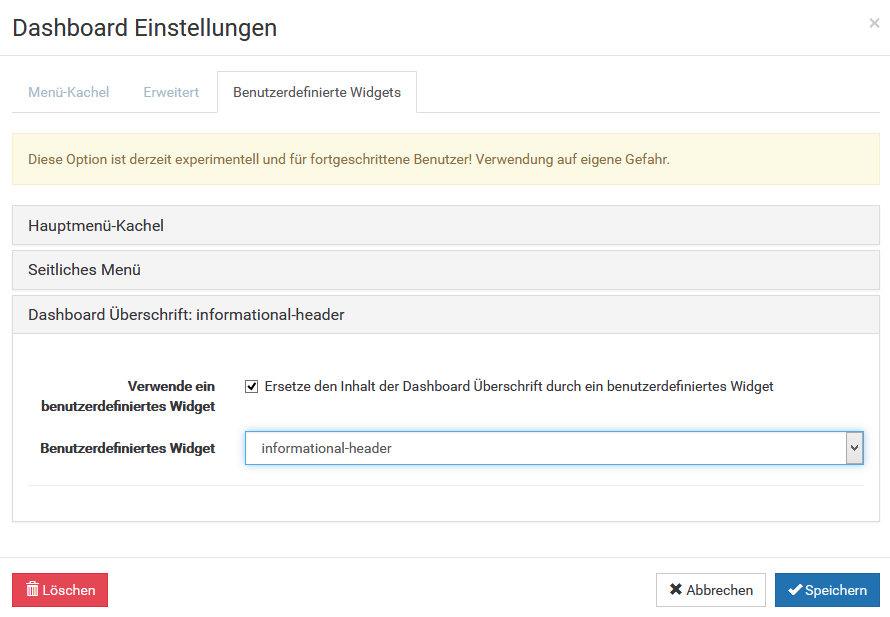Click the 'Ersetze den Inhalt' checkbox label
This screenshot has height=617, width=890.
point(519,386)
